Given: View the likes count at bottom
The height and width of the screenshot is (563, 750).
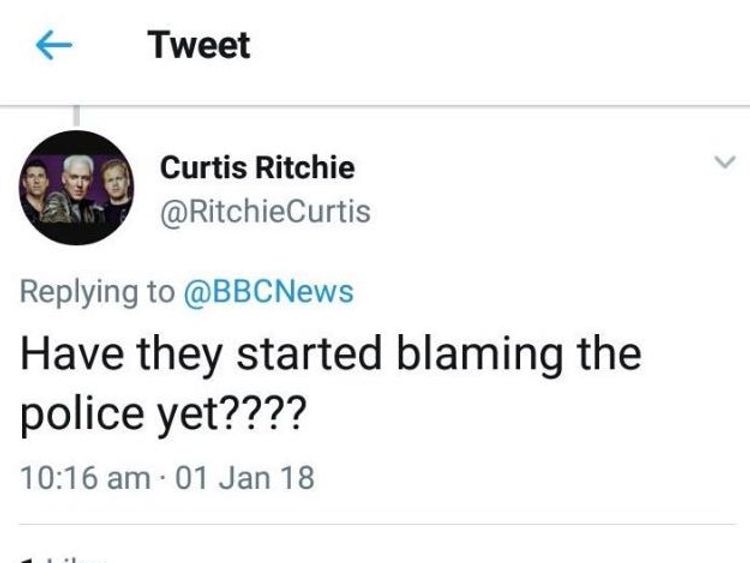Looking at the screenshot, I should 62,560.
